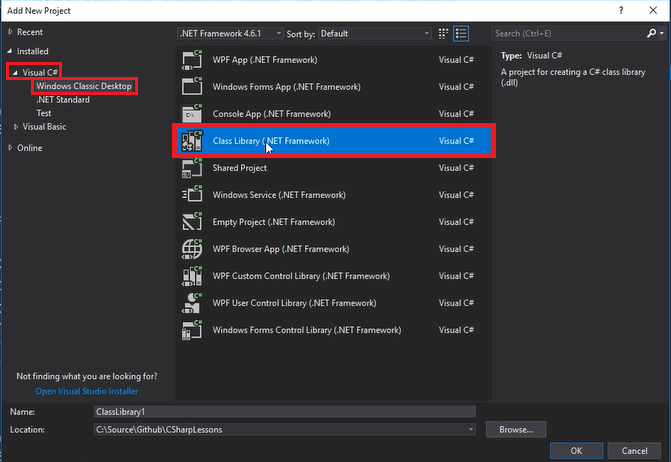Click the Name field containing ClassLibrary1

tap(285, 412)
